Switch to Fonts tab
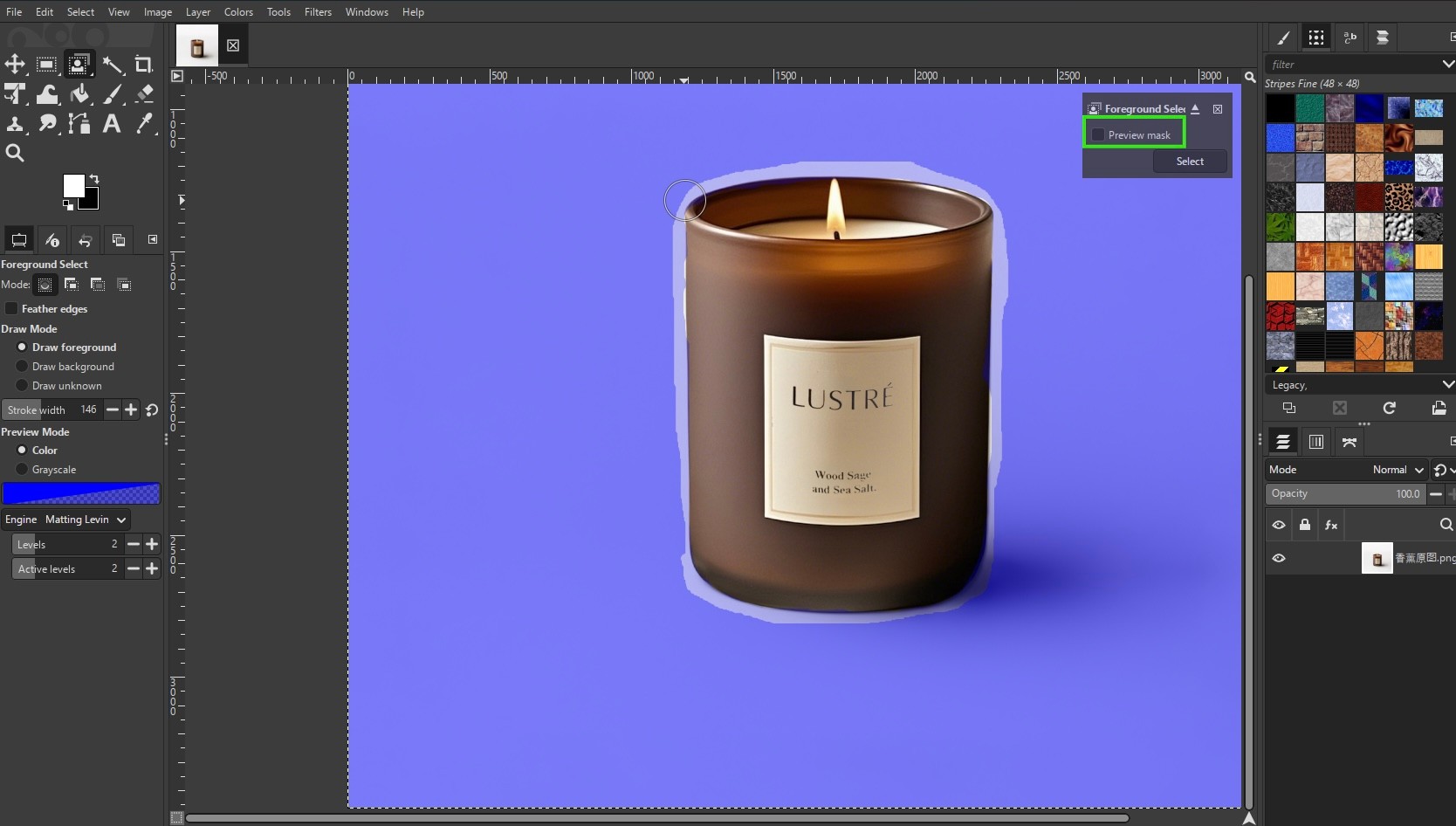The width and height of the screenshot is (1456, 826). [1350, 38]
